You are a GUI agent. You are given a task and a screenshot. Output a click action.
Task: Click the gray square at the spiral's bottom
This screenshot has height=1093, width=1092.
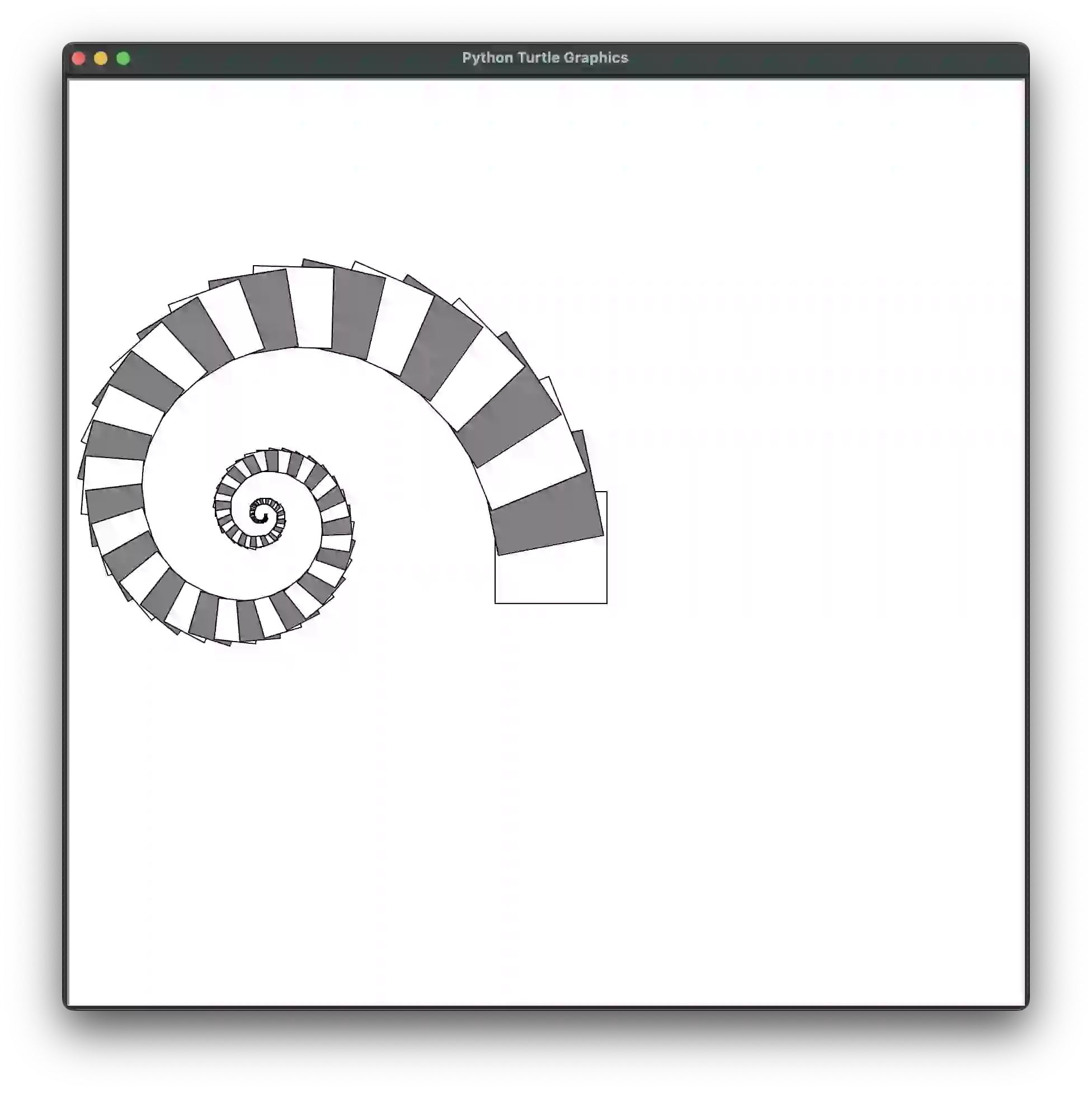point(250,620)
